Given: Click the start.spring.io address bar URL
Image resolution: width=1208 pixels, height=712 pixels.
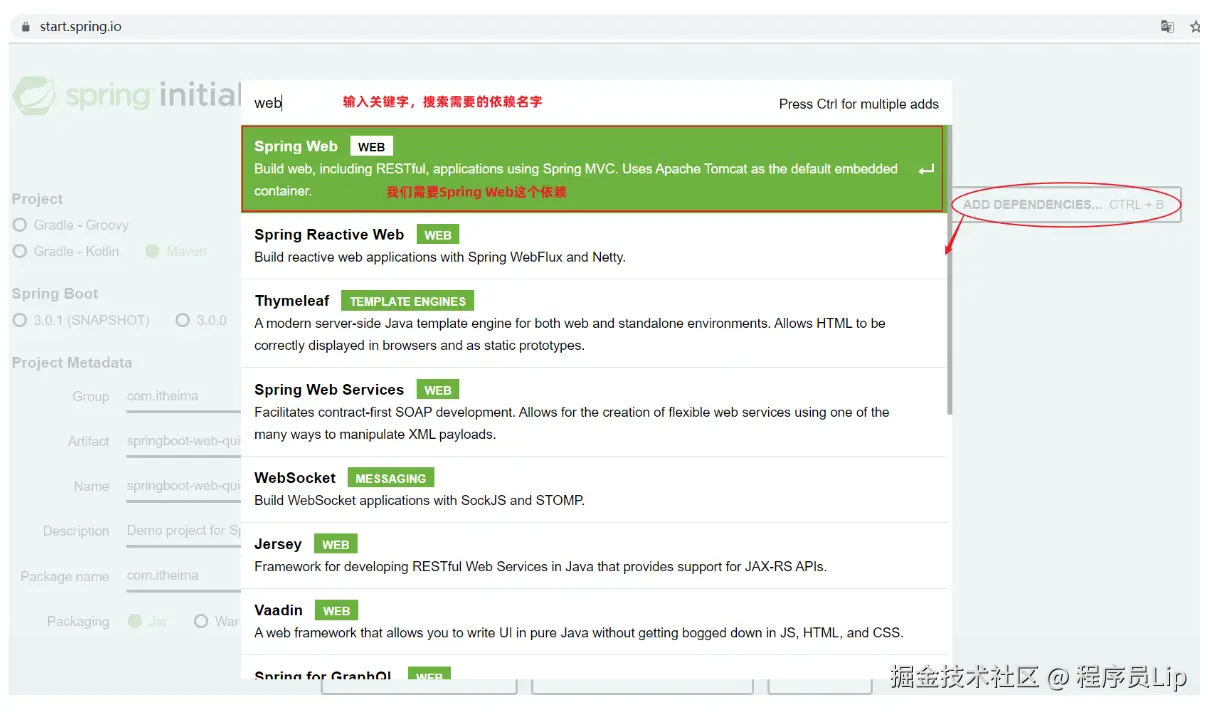Looking at the screenshot, I should point(81,27).
